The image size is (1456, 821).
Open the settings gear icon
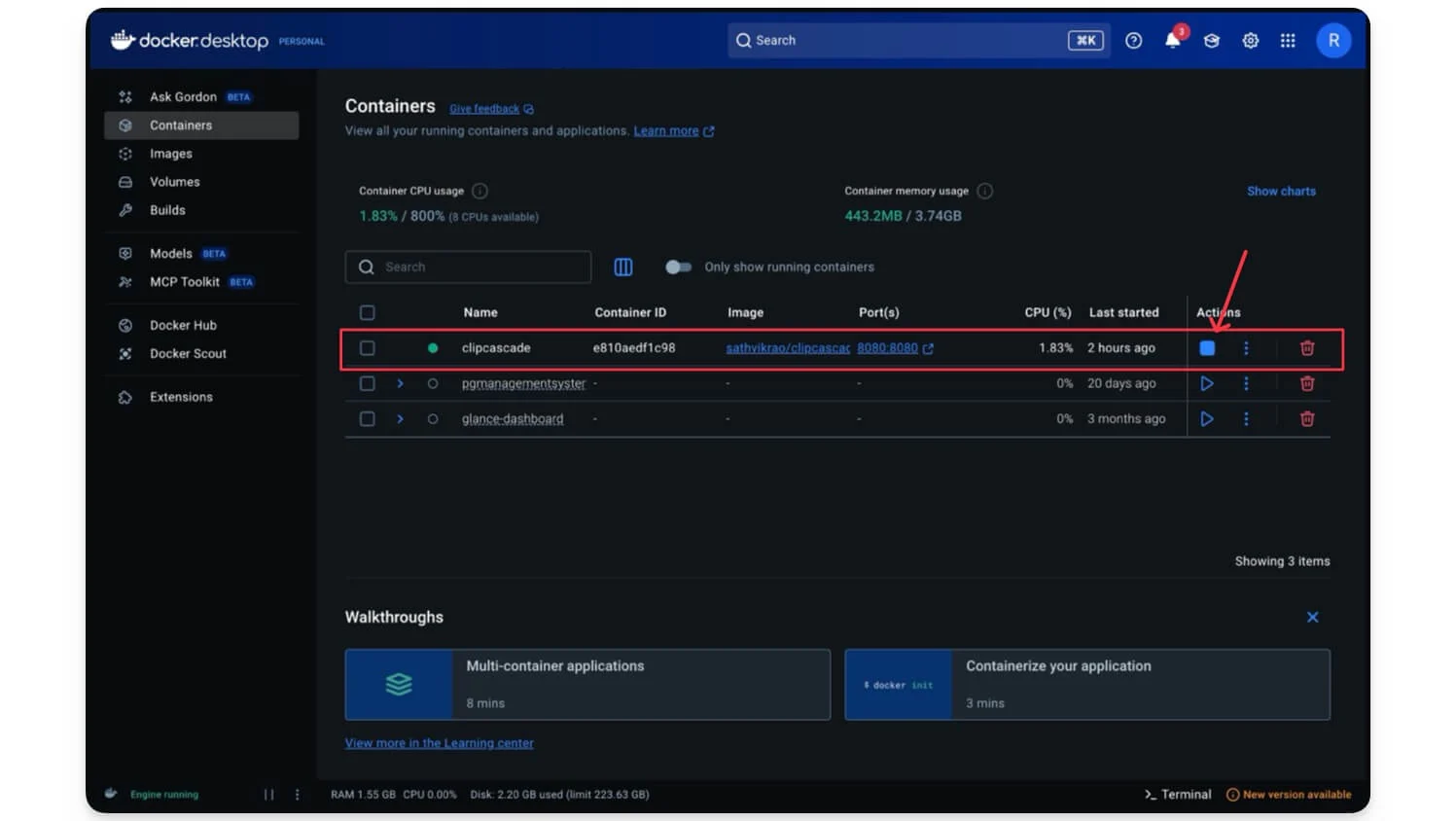point(1250,41)
